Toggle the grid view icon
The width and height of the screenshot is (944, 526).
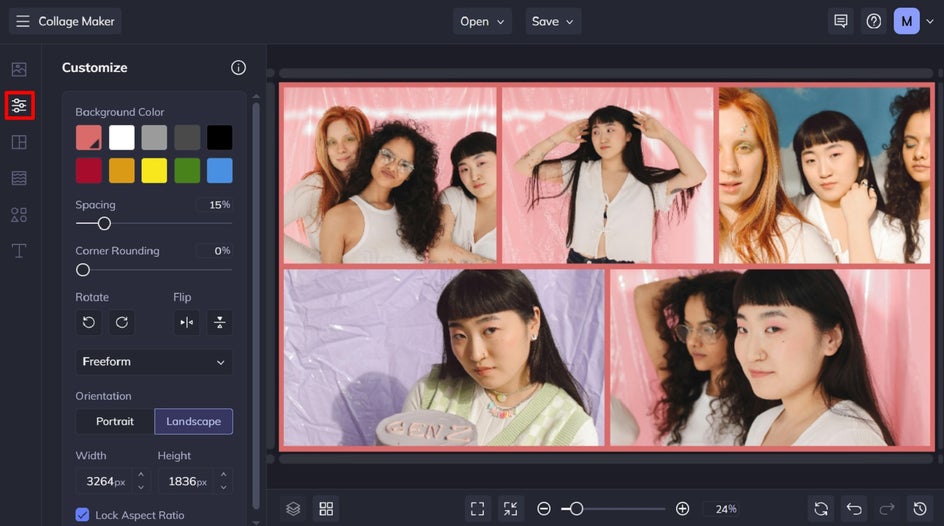[x=326, y=509]
